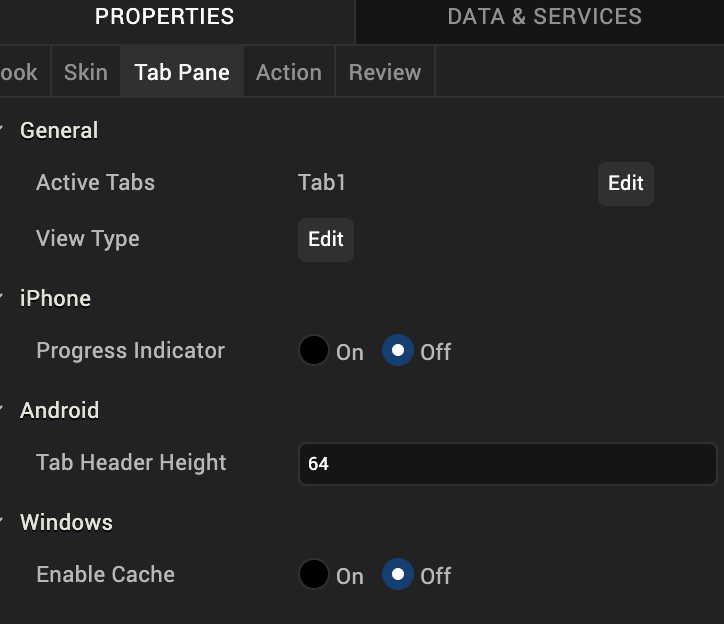
Task: Select the Tab Pane tab
Action: coord(182,73)
